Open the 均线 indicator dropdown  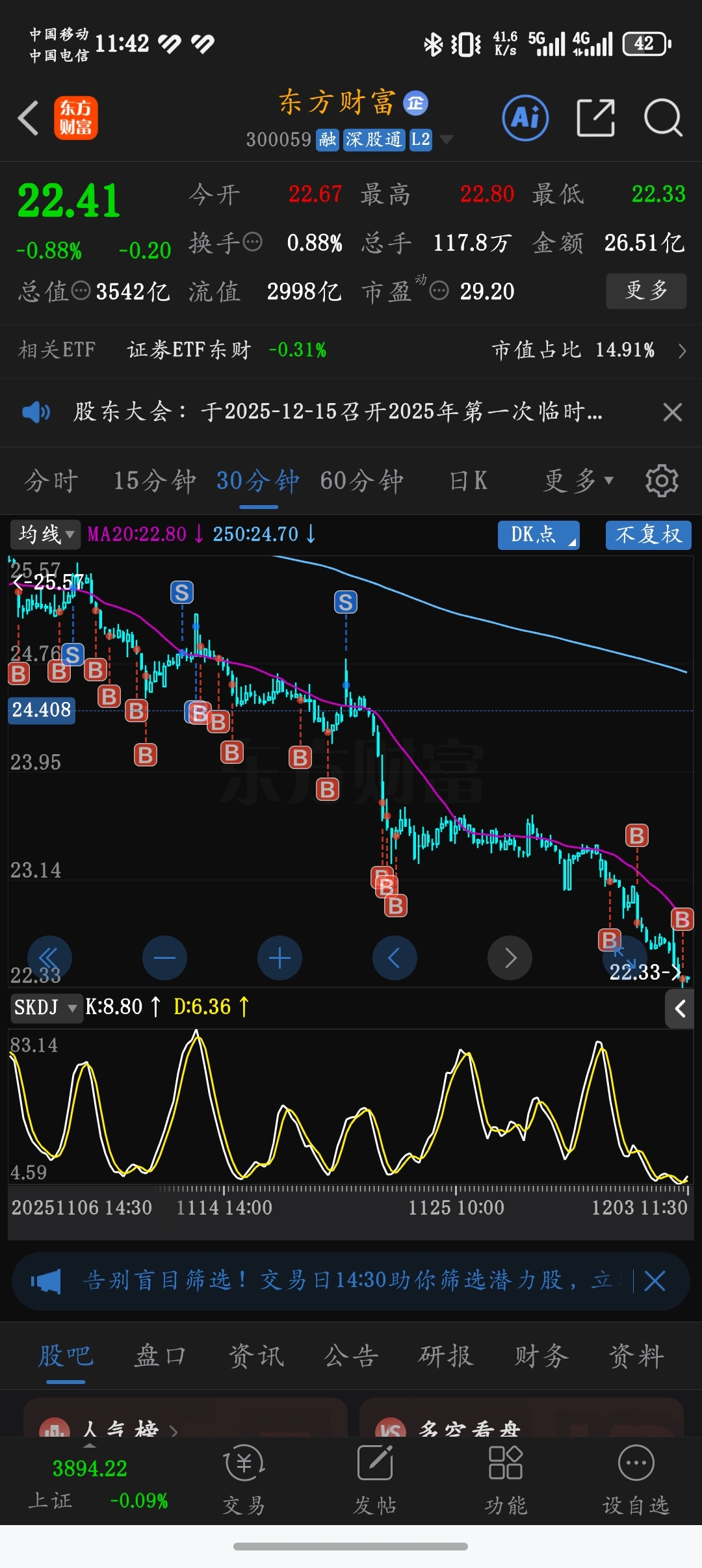coord(45,534)
